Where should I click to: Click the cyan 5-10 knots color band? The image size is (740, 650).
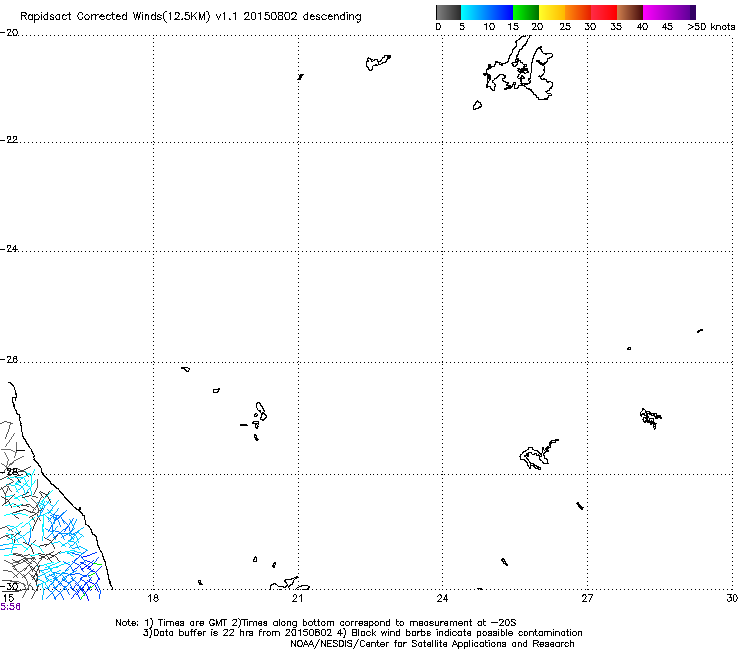pos(474,12)
